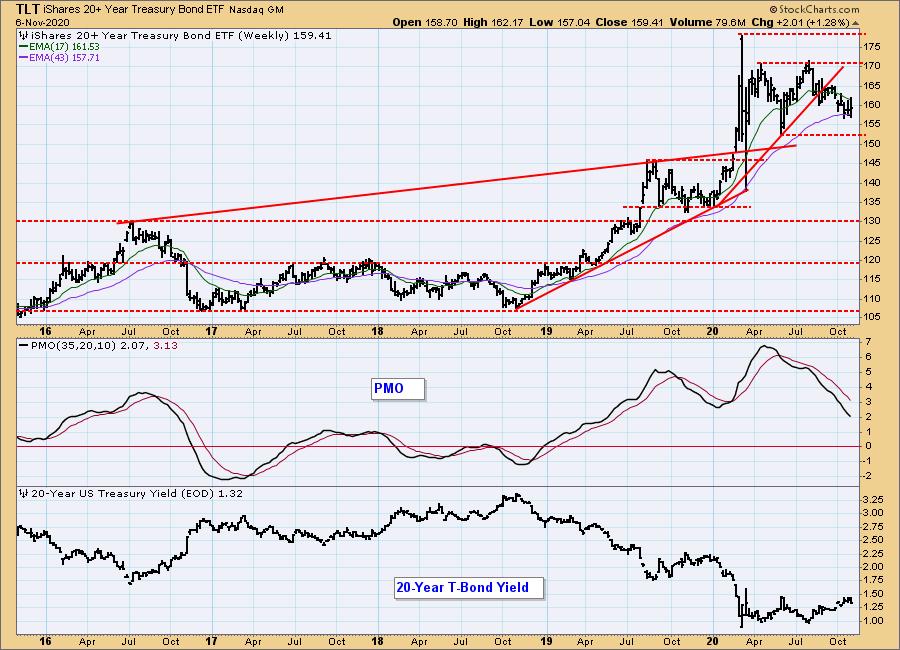Click the 2.25 yield axis label

click(x=874, y=554)
